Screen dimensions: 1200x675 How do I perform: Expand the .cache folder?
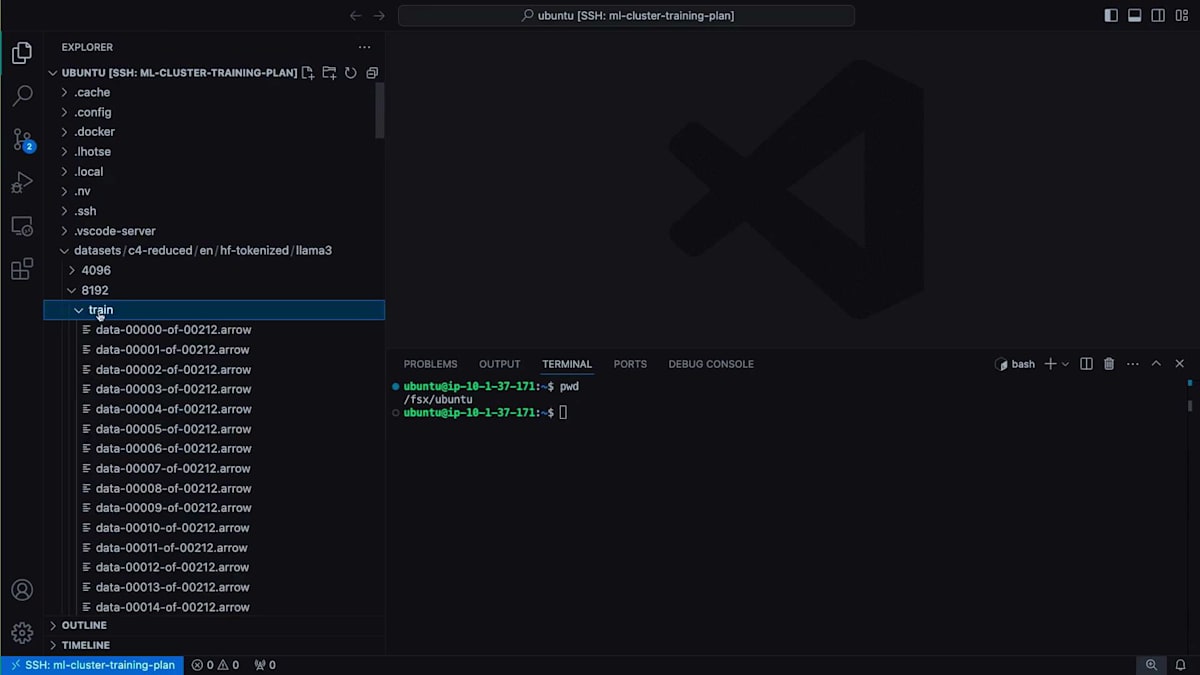214,92
